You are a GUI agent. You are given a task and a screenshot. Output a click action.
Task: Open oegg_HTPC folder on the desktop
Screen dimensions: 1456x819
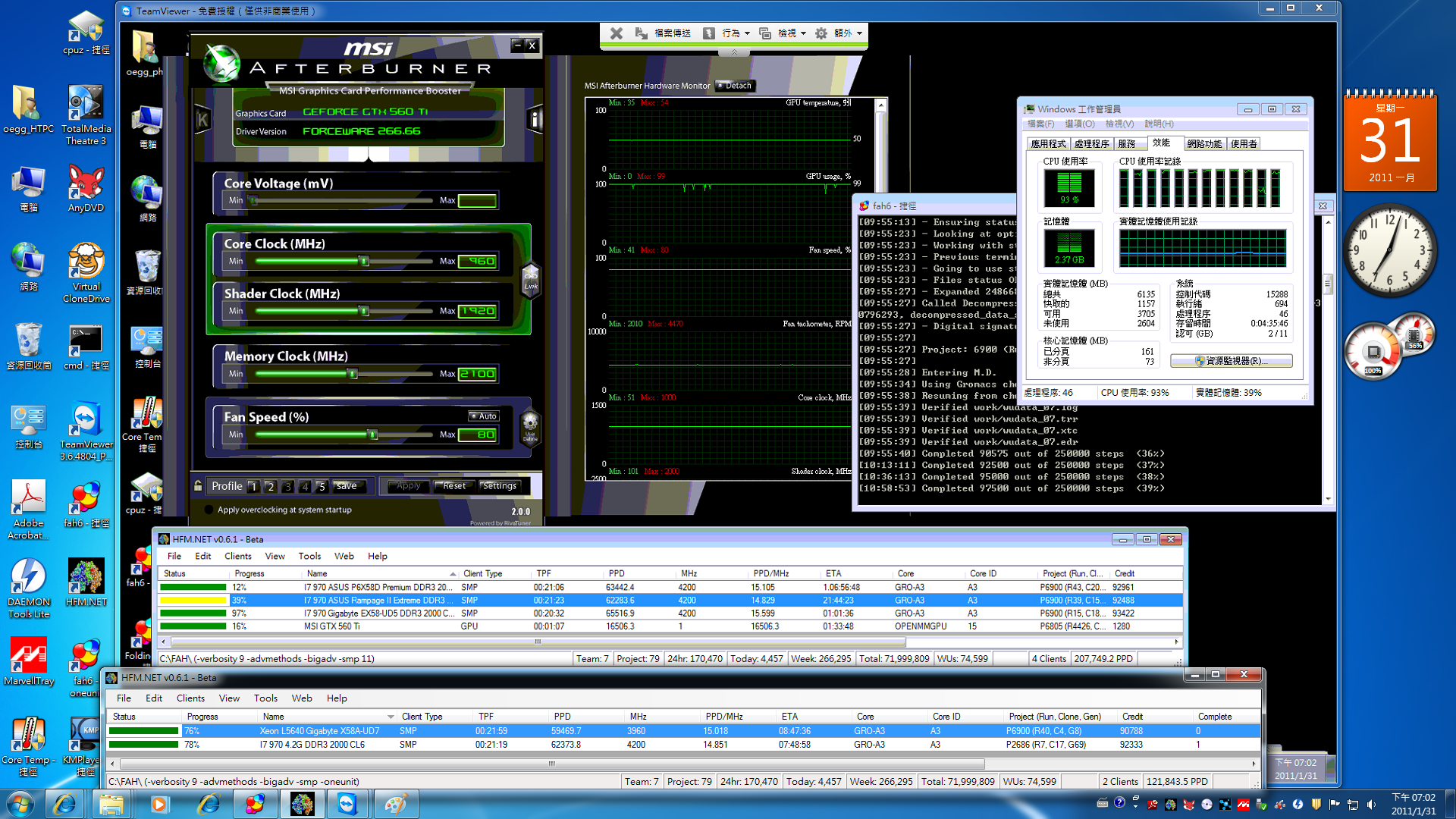[x=28, y=109]
